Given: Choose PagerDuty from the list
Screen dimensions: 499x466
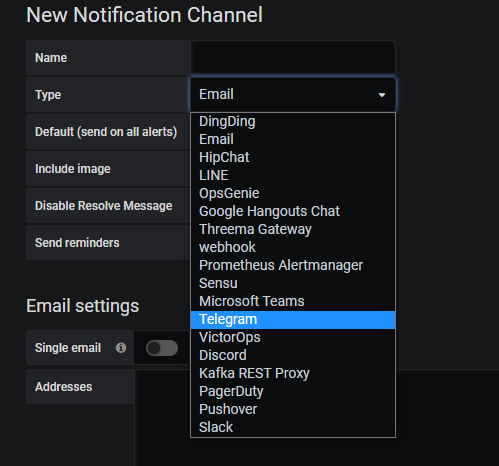Looking at the screenshot, I should tap(293, 391).
